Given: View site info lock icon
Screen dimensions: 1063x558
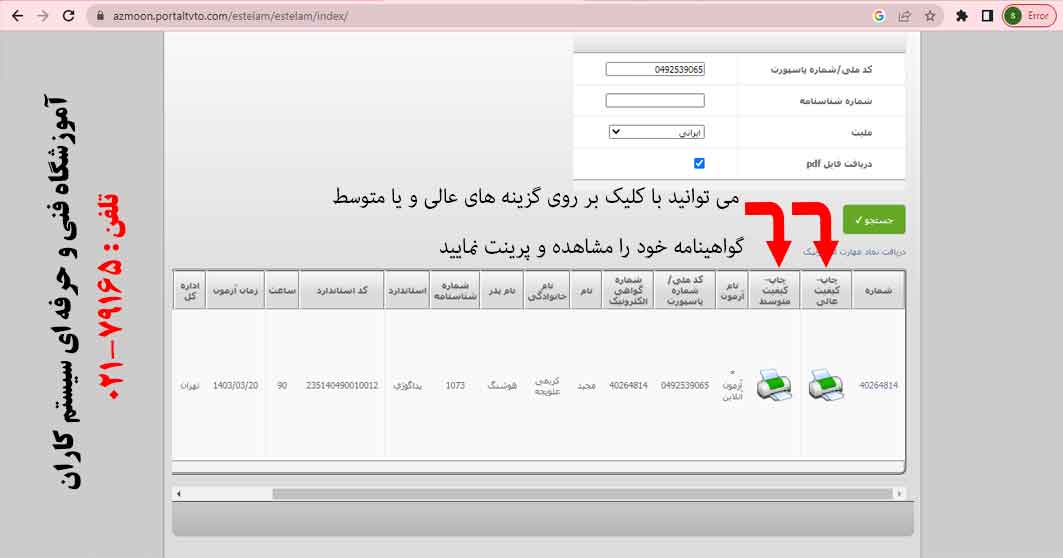Looking at the screenshot, I should point(99,16).
